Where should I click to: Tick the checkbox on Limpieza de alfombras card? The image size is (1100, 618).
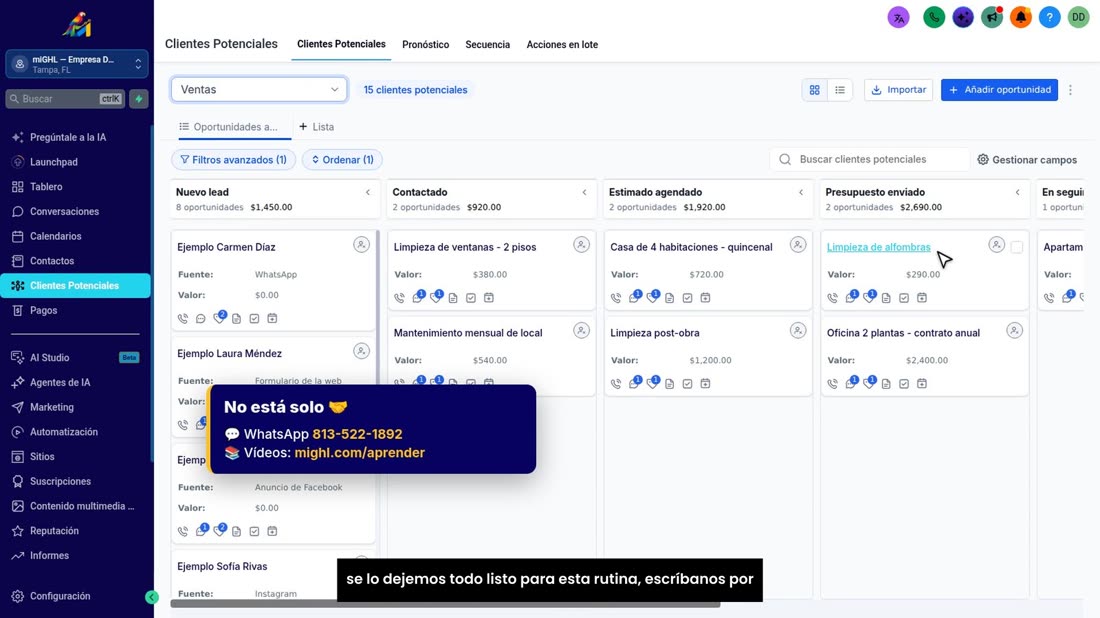[1017, 247]
